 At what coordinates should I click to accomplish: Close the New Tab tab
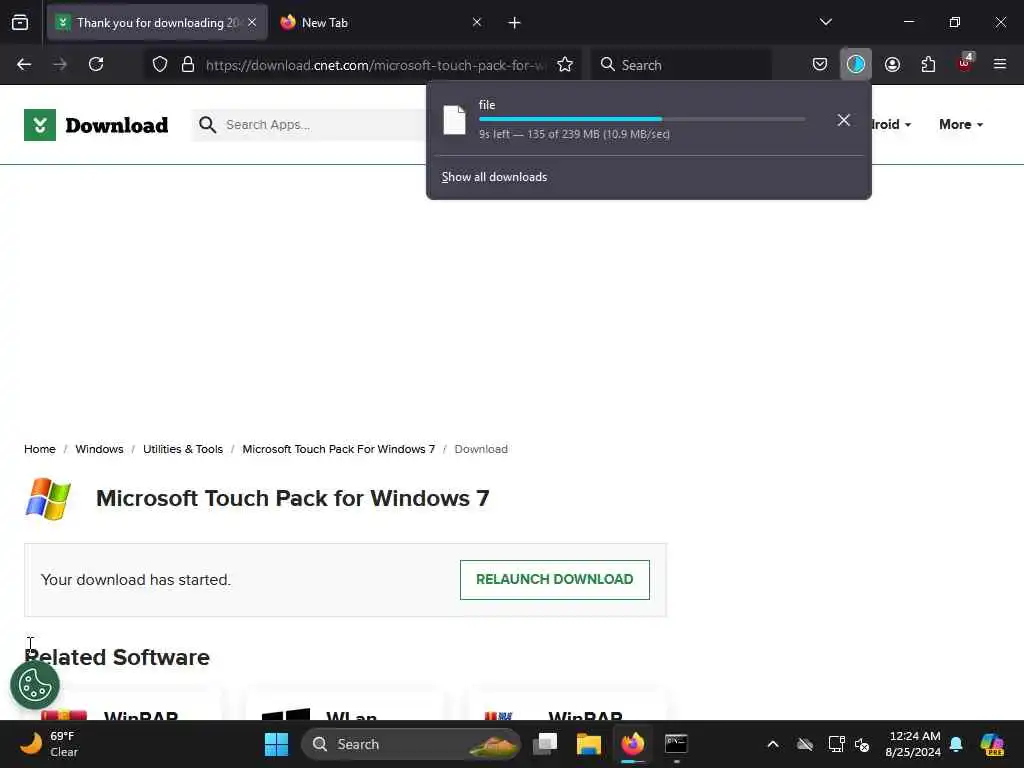point(477,22)
